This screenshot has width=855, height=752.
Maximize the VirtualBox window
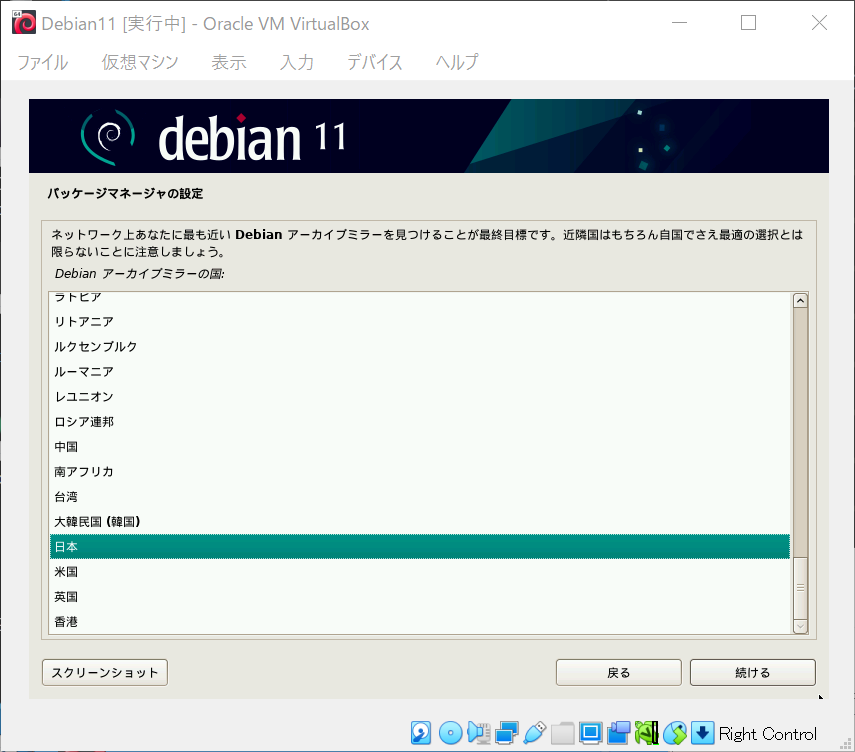(x=748, y=23)
